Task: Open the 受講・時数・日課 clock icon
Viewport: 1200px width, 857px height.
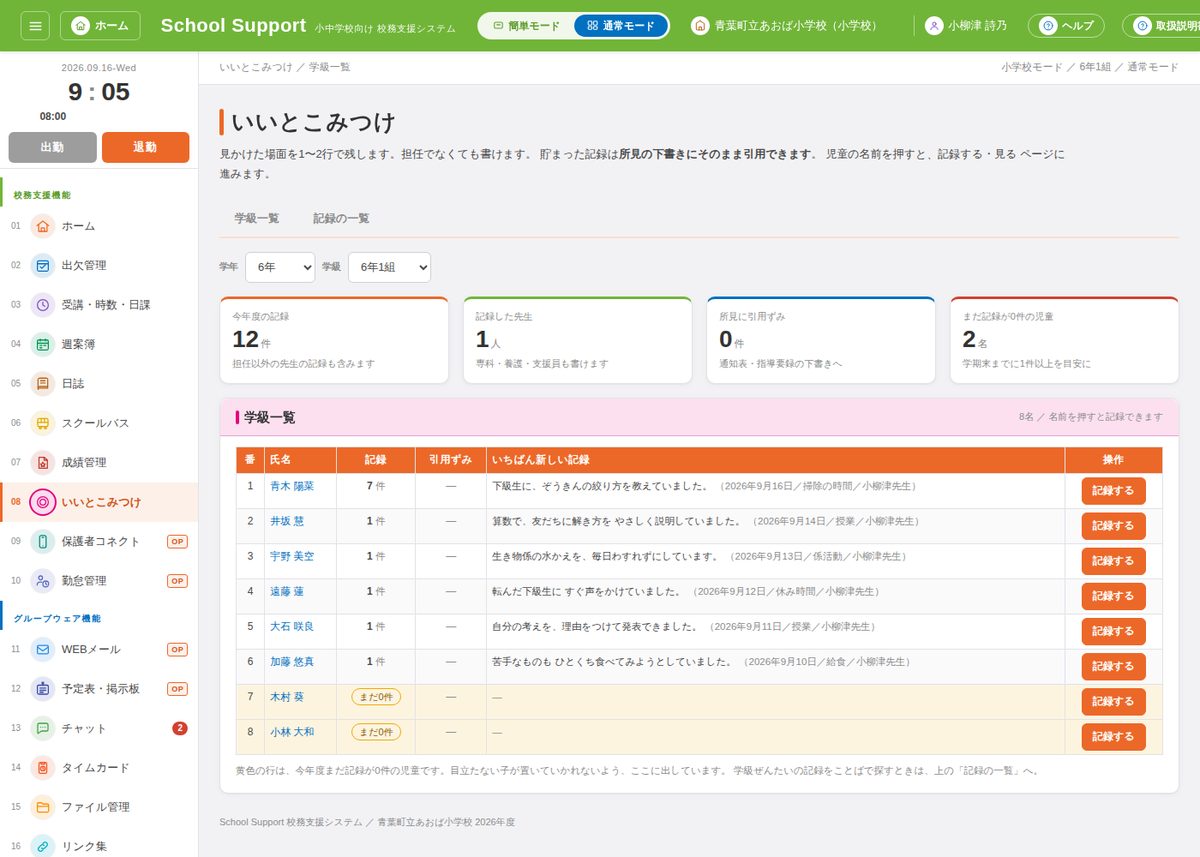Action: [x=43, y=305]
